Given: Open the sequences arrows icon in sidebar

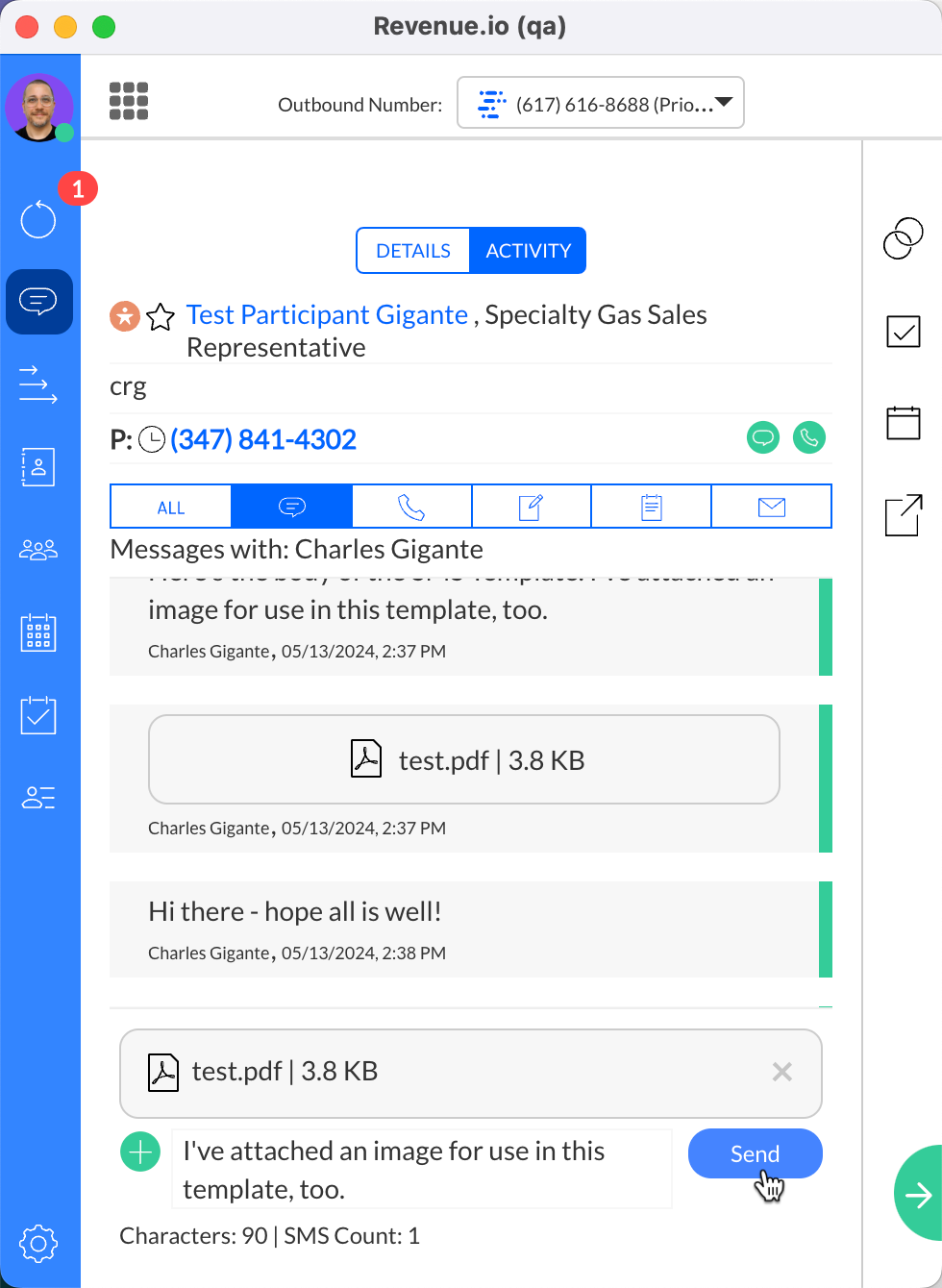Looking at the screenshot, I should tap(38, 384).
